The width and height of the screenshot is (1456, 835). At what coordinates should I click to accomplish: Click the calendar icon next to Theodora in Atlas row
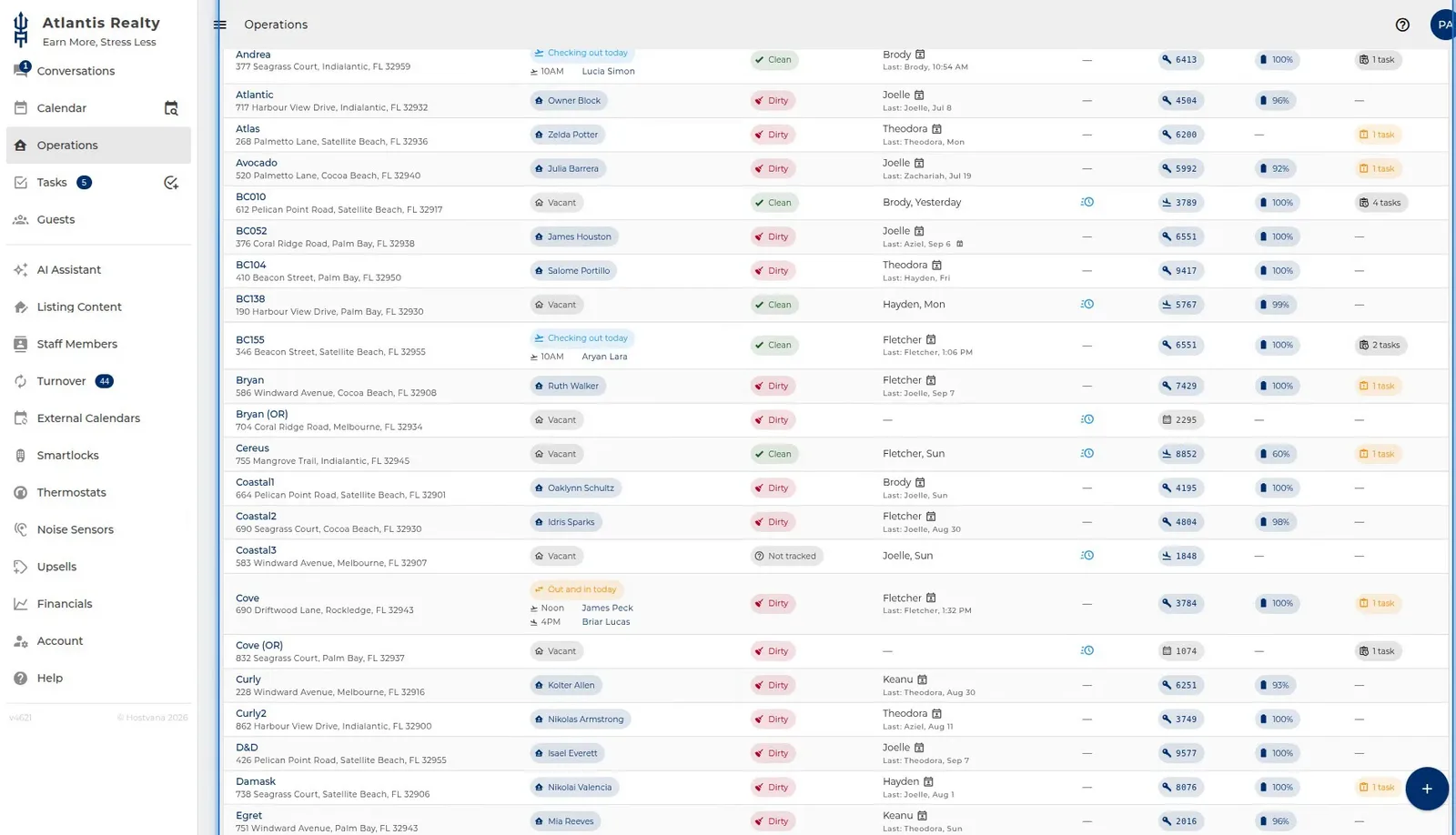(936, 129)
